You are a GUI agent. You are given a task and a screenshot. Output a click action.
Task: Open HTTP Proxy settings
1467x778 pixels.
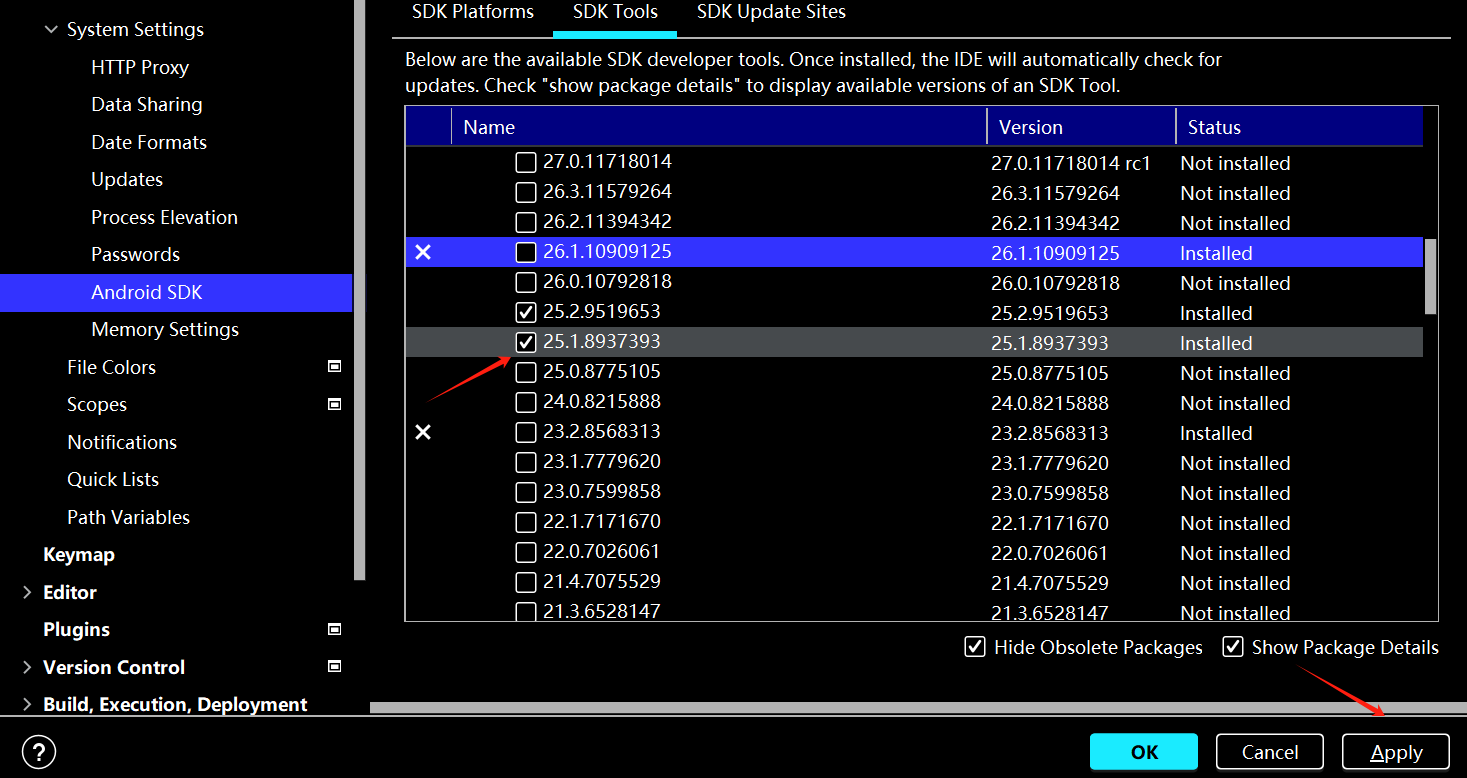[140, 67]
